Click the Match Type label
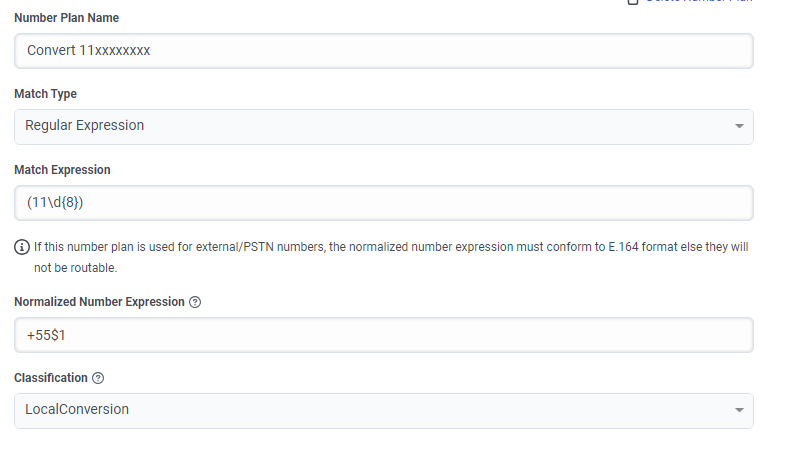806x458 pixels. (45, 94)
